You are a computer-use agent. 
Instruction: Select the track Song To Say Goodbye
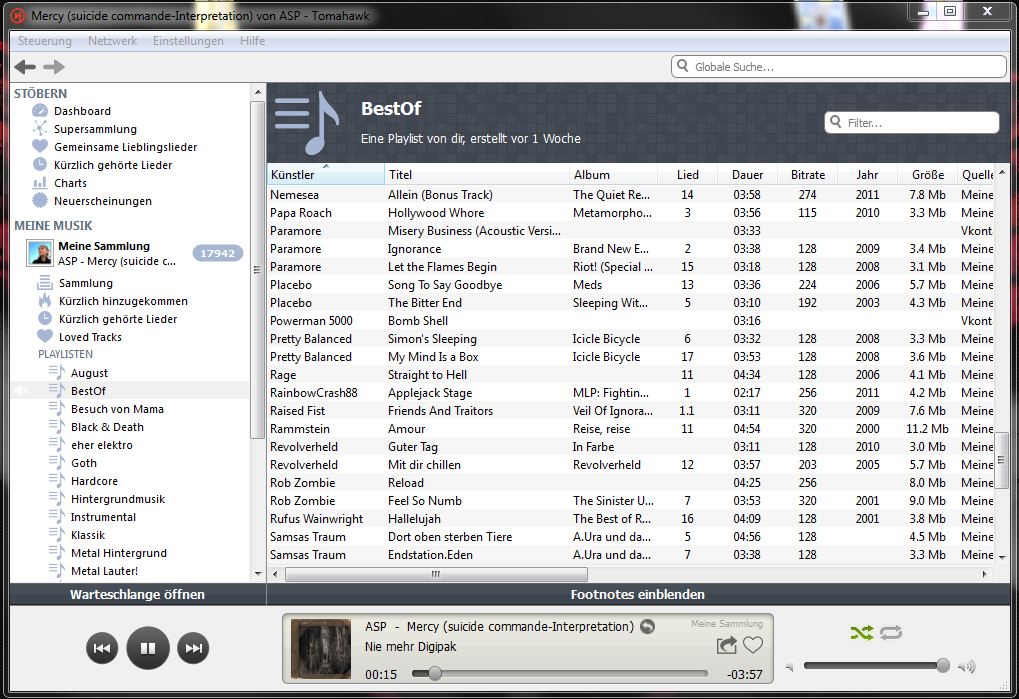630,285
